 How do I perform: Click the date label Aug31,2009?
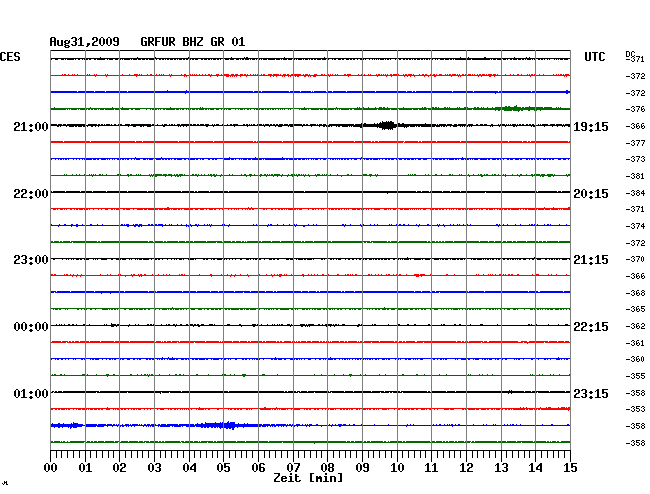[x=85, y=42]
